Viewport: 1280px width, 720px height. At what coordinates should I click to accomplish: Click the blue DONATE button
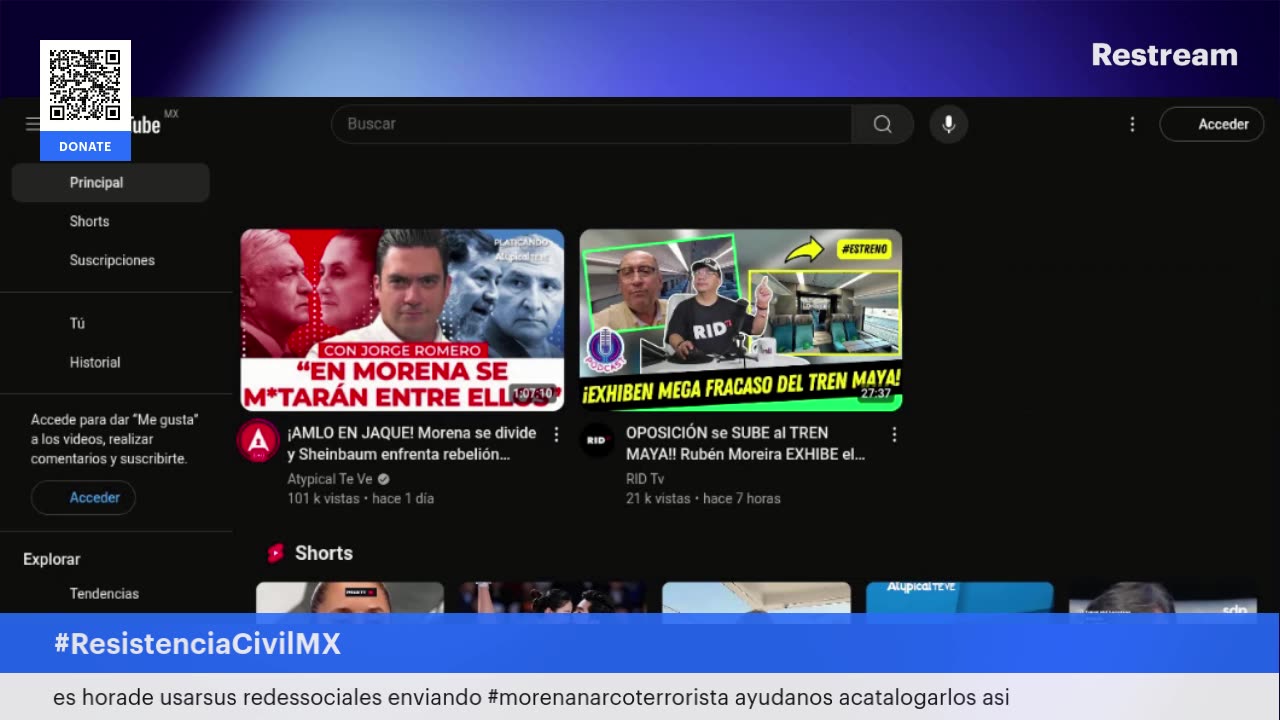coord(85,146)
